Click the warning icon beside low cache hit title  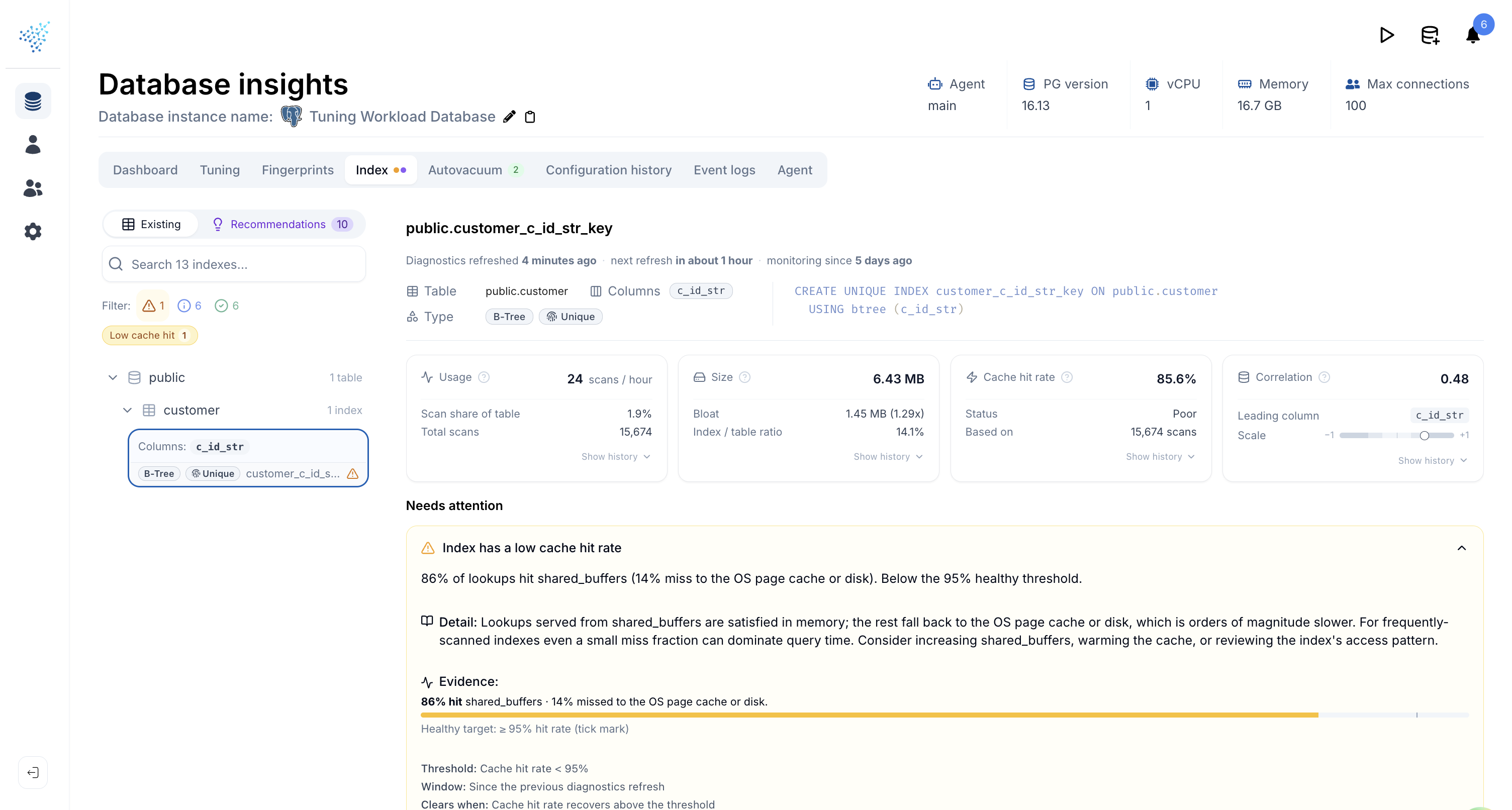428,548
